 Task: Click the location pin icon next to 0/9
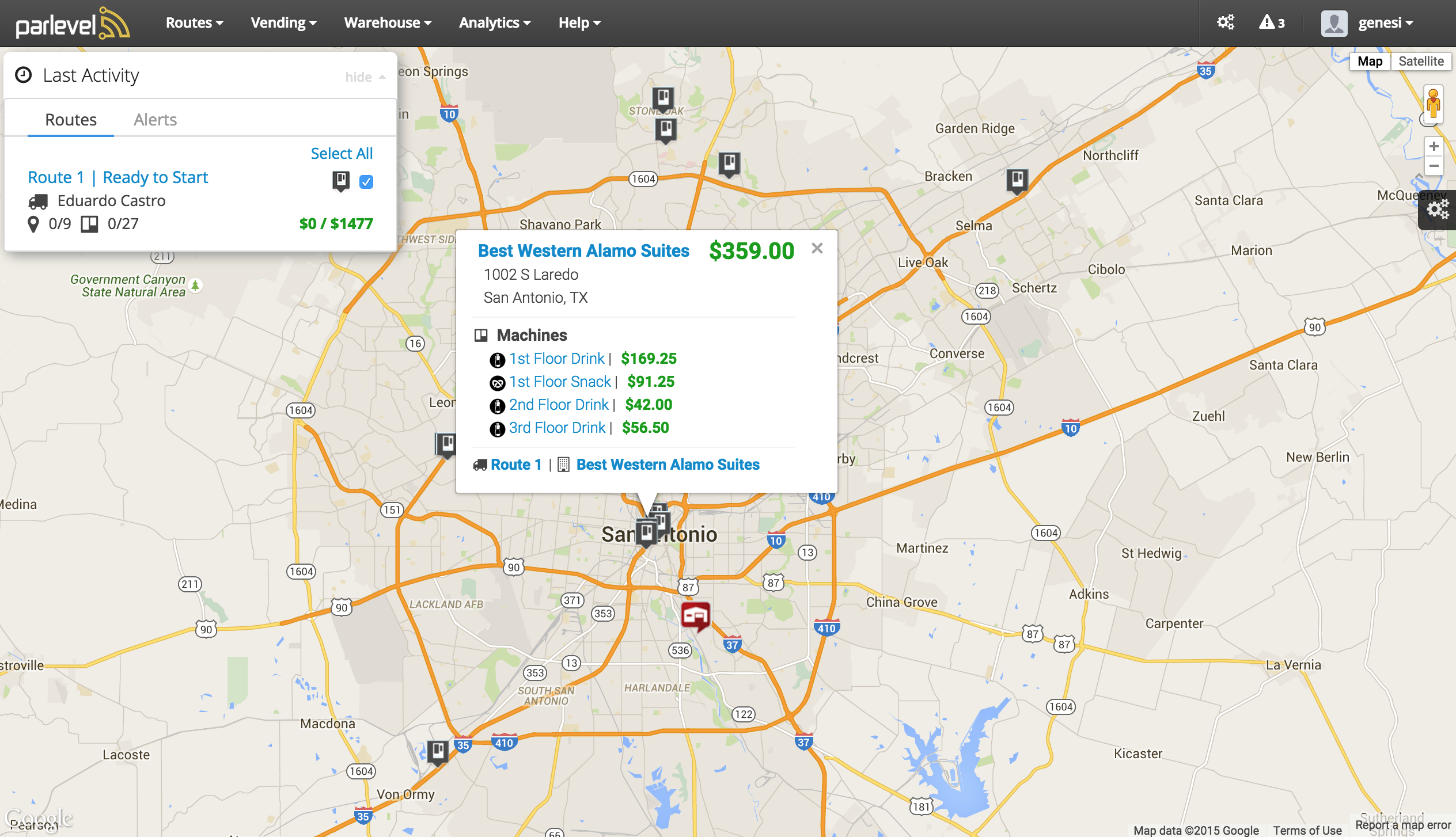pyautogui.click(x=33, y=224)
